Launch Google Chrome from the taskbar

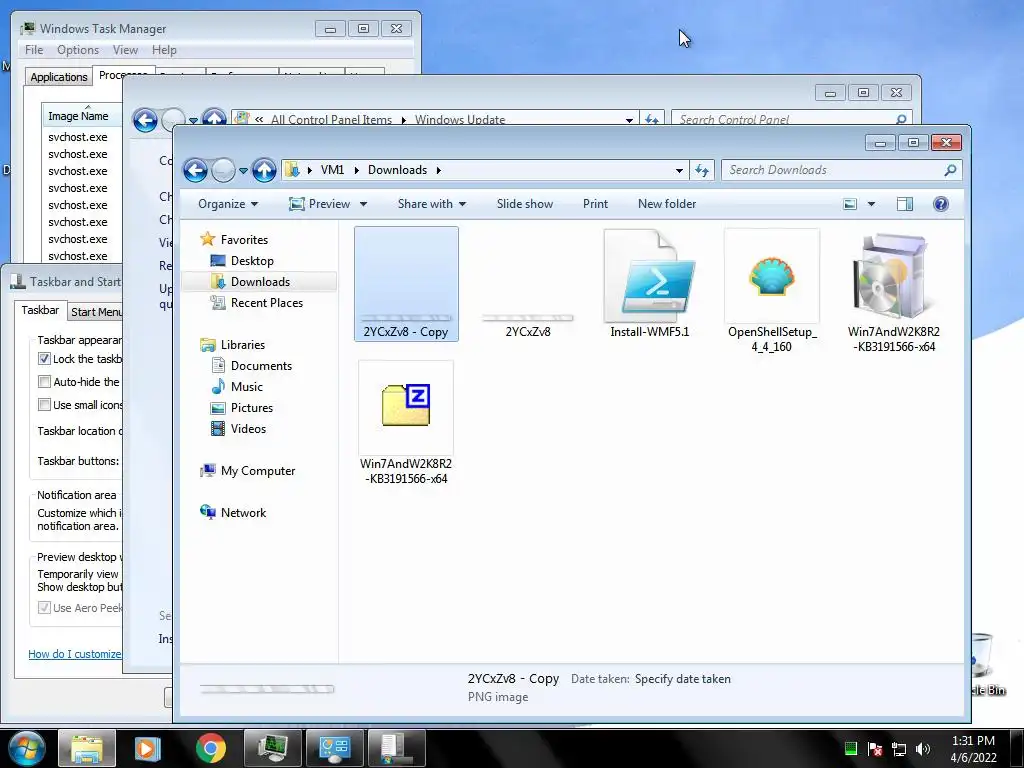(210, 748)
